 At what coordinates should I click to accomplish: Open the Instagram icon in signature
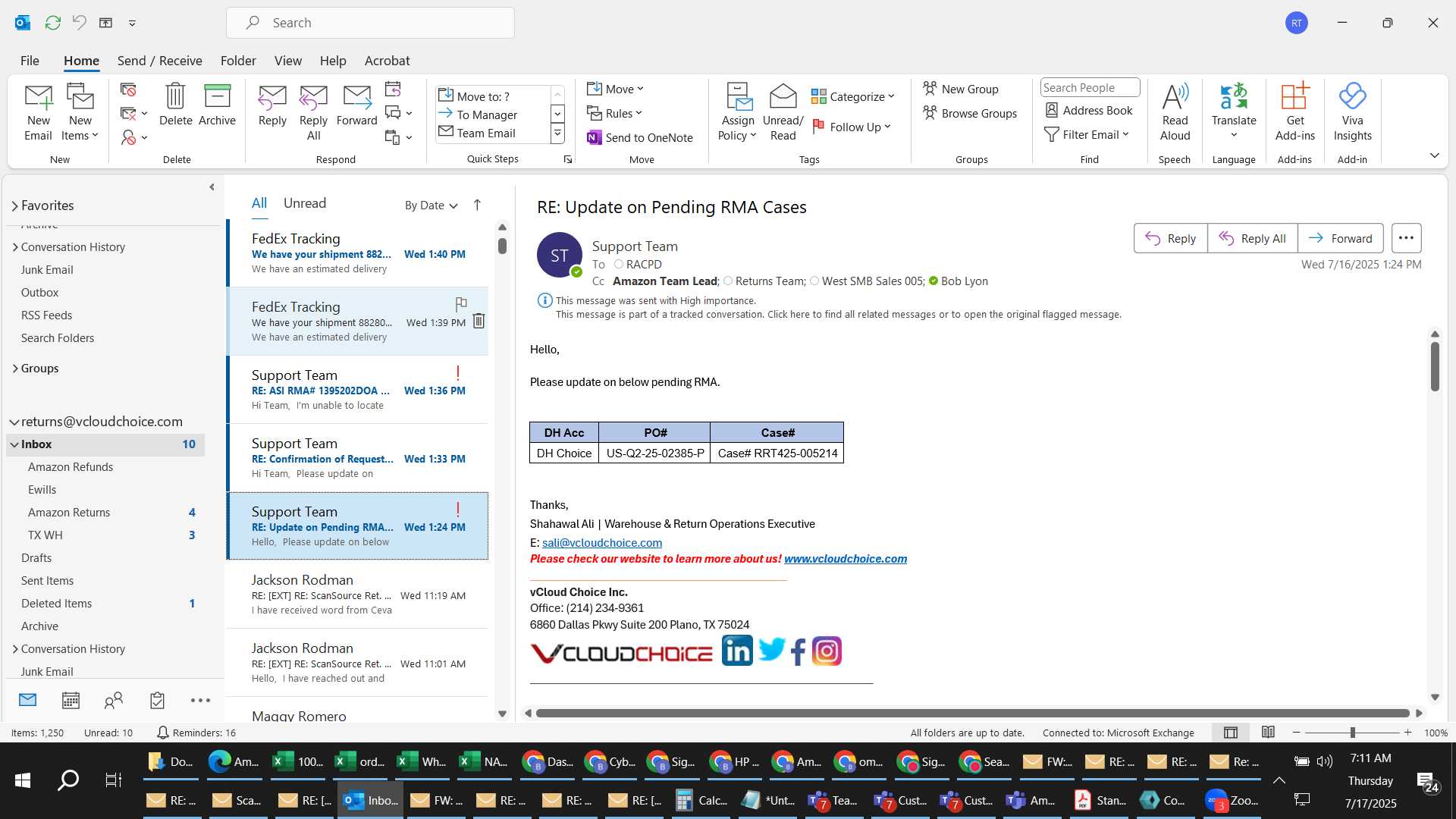[827, 651]
